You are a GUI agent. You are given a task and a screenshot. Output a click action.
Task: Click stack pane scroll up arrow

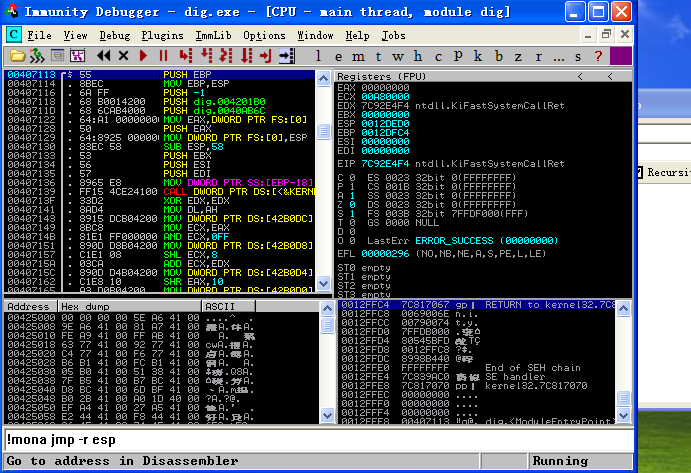pos(623,309)
